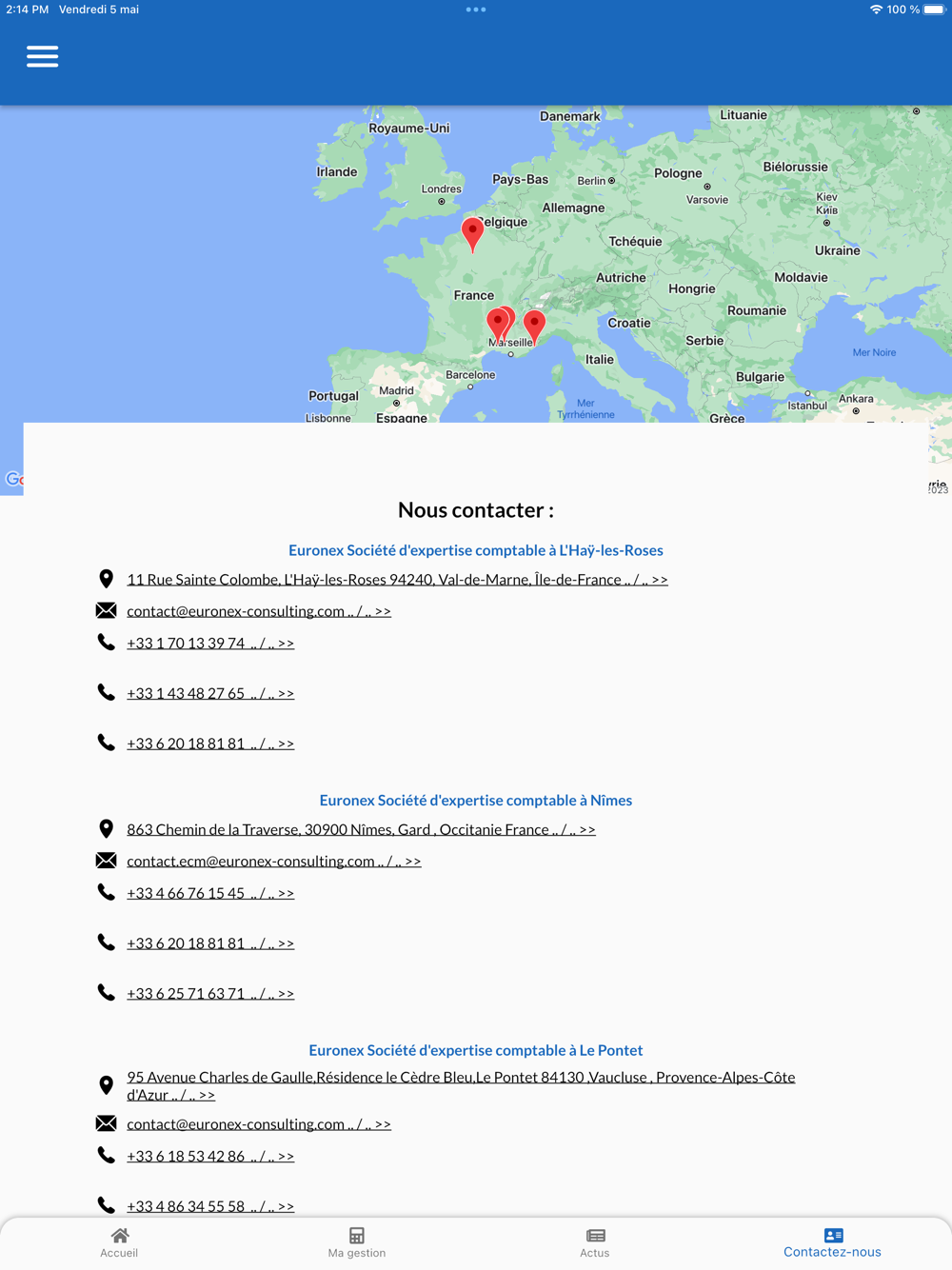Tap the Nîmes office heading
The image size is (952, 1270).
pos(476,801)
